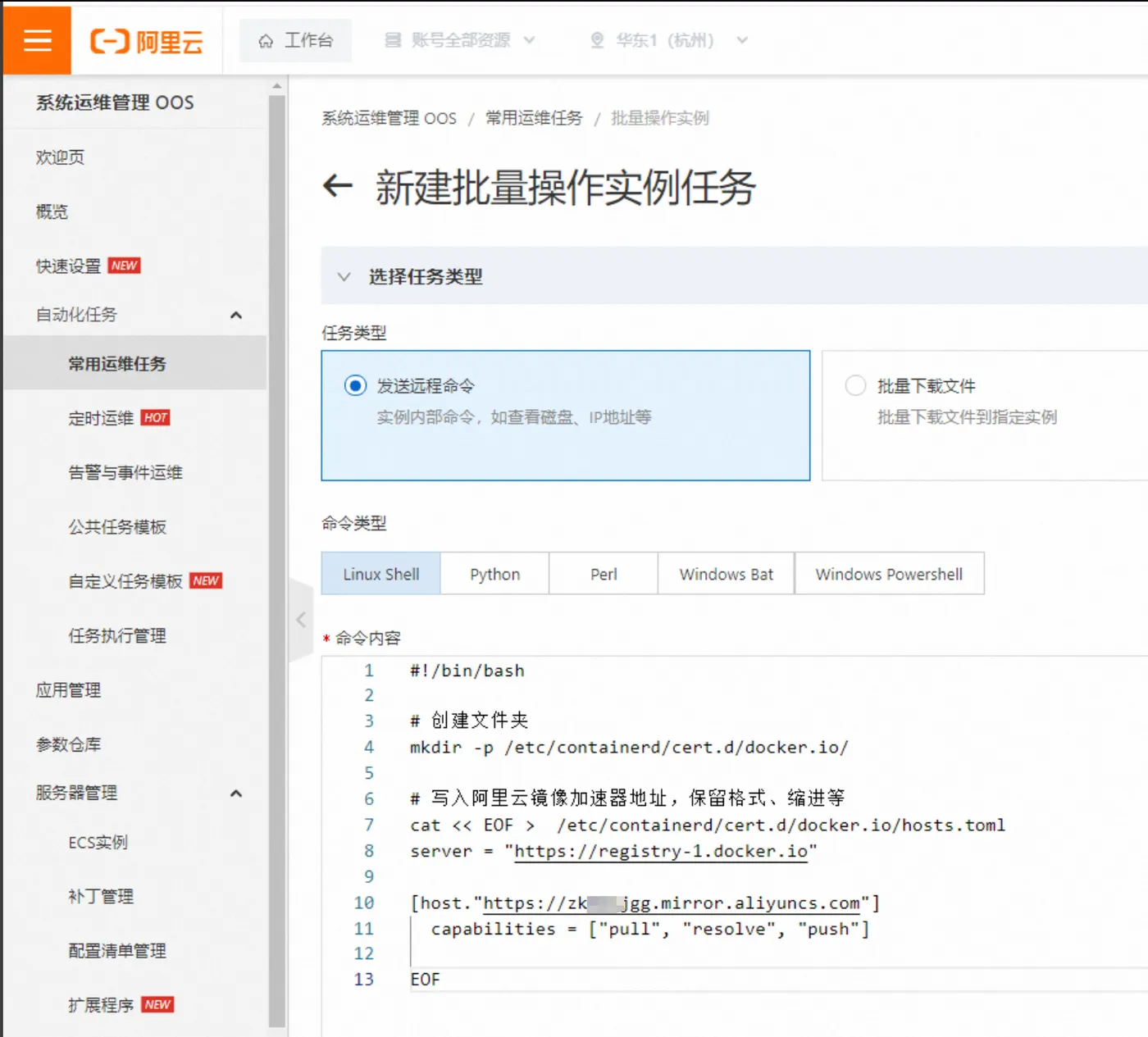Open 配置清单管理 in the sidebar
Screen dimensions: 1148x1037
117,950
